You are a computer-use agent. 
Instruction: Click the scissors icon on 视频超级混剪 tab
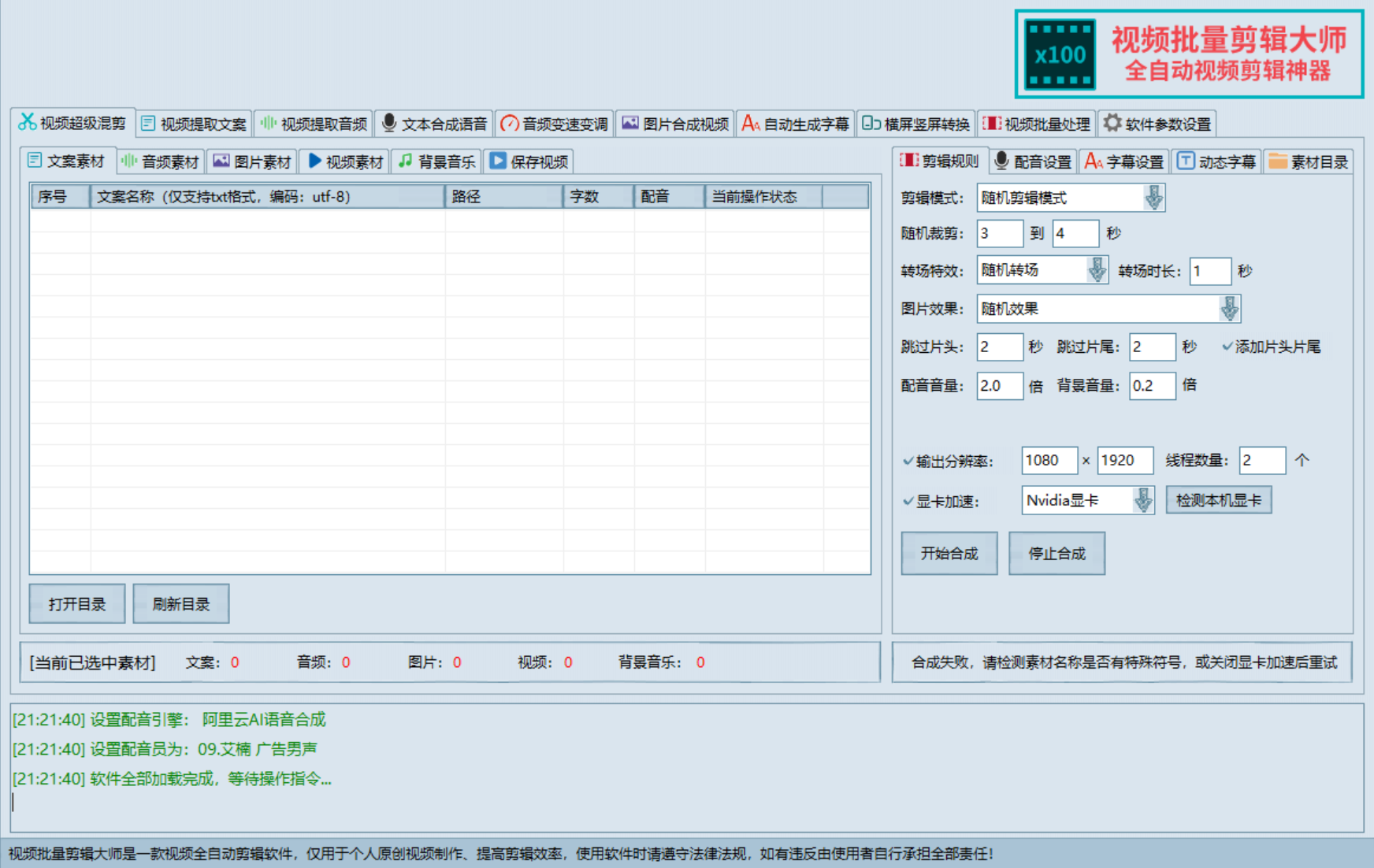click(28, 122)
